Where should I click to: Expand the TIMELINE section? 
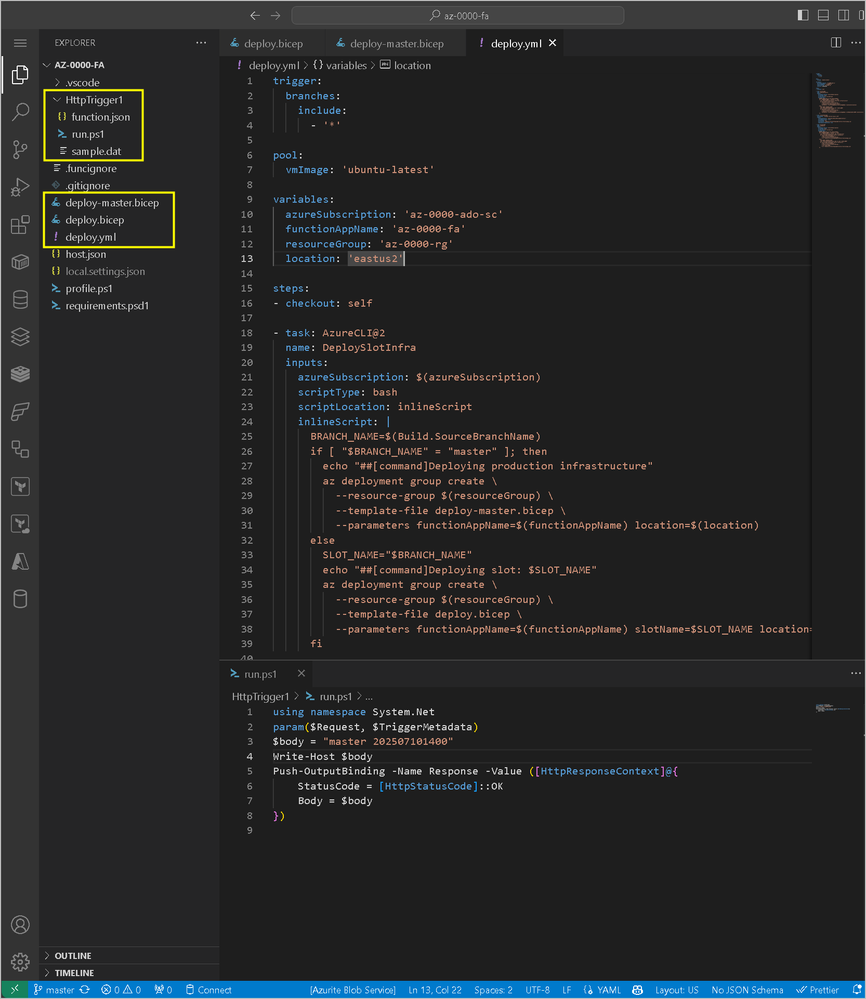point(74,973)
